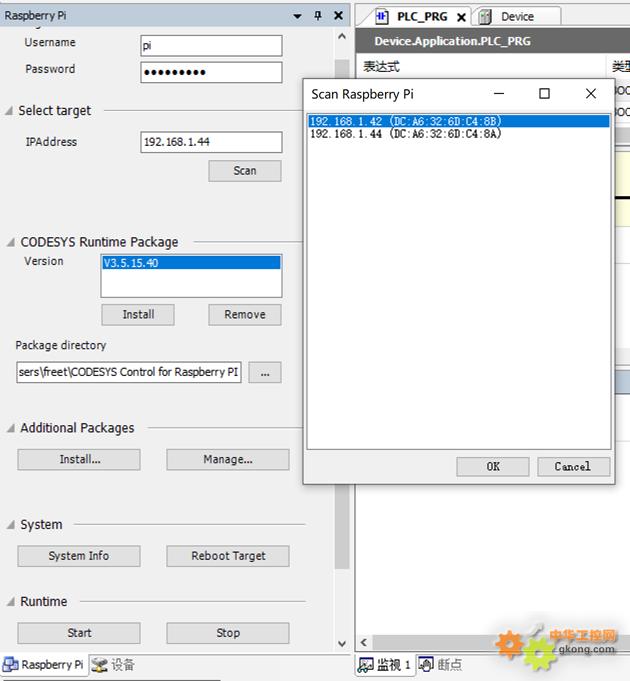The width and height of the screenshot is (630, 681).
Task: Click the Remove button
Action: point(245,314)
